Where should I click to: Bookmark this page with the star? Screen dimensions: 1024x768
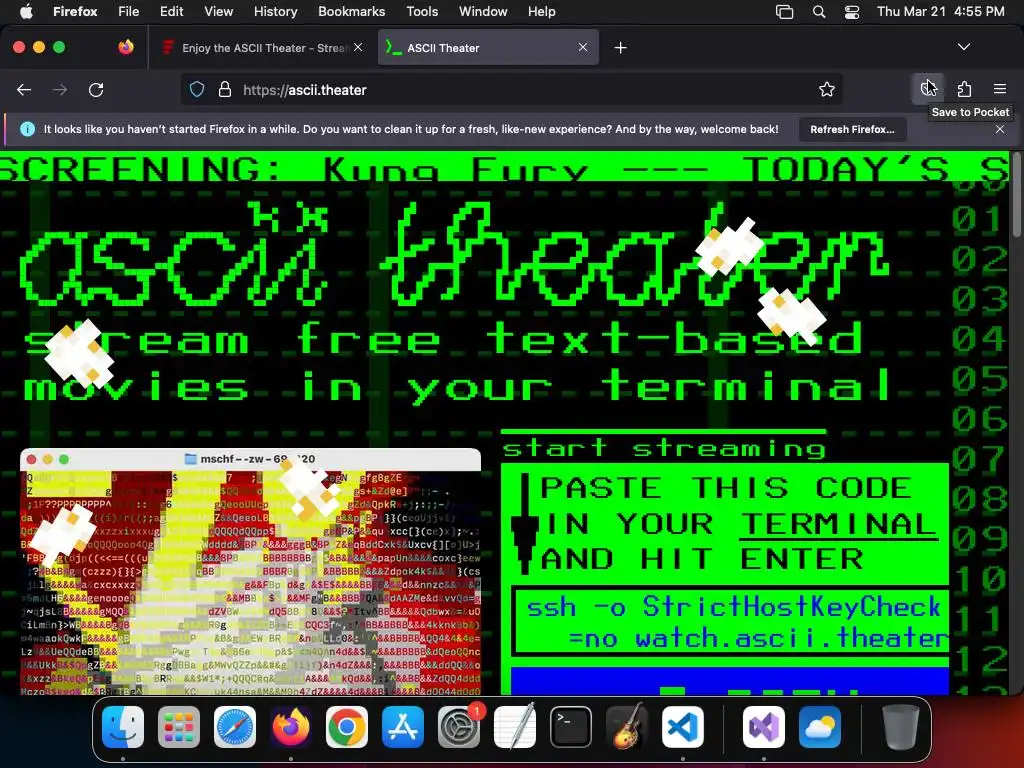tap(827, 89)
